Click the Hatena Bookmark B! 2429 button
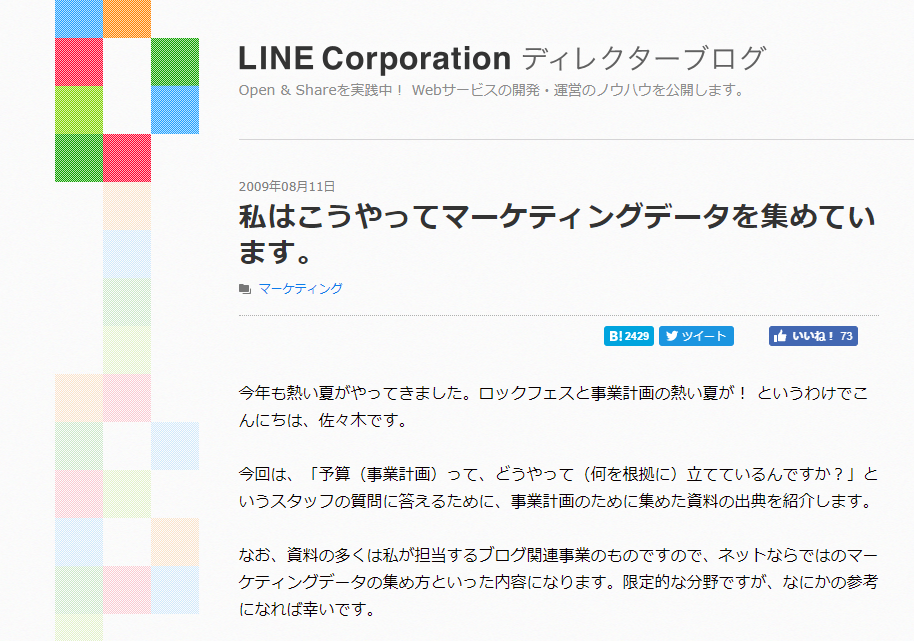Screen dimensions: 914x641 628,336
